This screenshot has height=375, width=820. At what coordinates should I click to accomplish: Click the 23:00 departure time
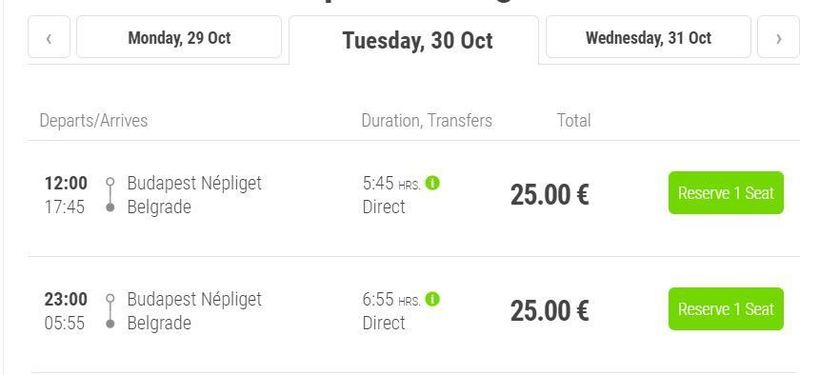(x=66, y=300)
